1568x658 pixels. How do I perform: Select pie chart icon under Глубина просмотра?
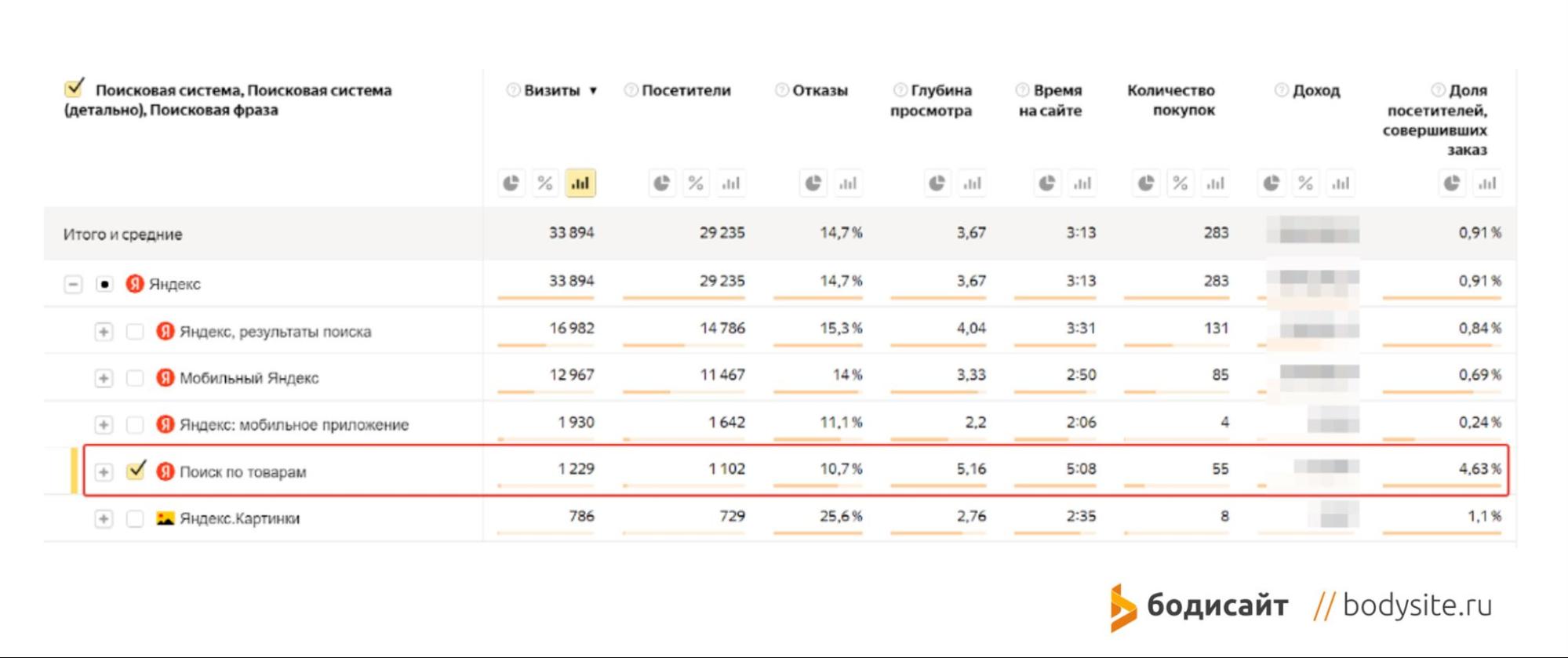[937, 184]
